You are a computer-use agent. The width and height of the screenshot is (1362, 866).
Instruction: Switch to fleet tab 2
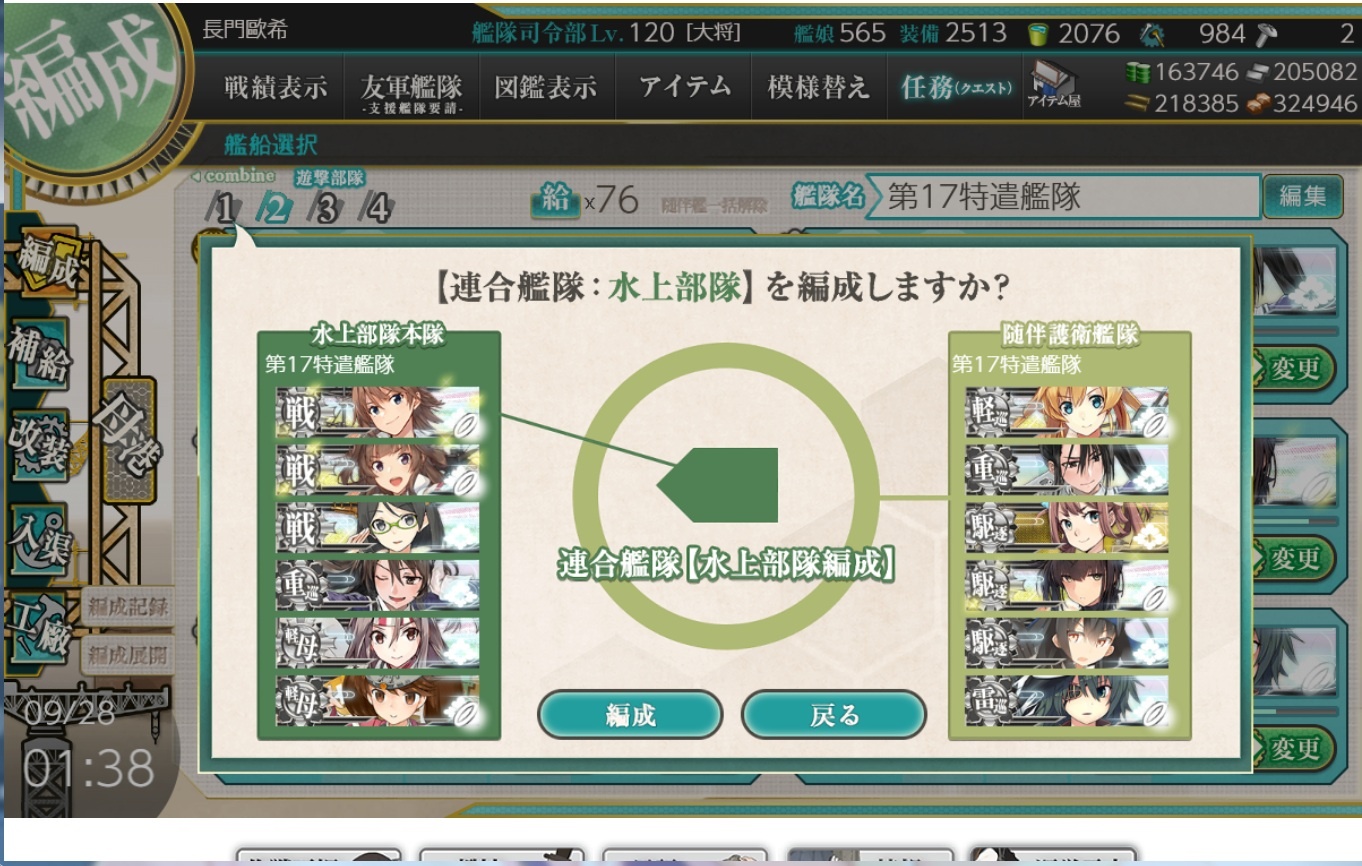pos(273,208)
